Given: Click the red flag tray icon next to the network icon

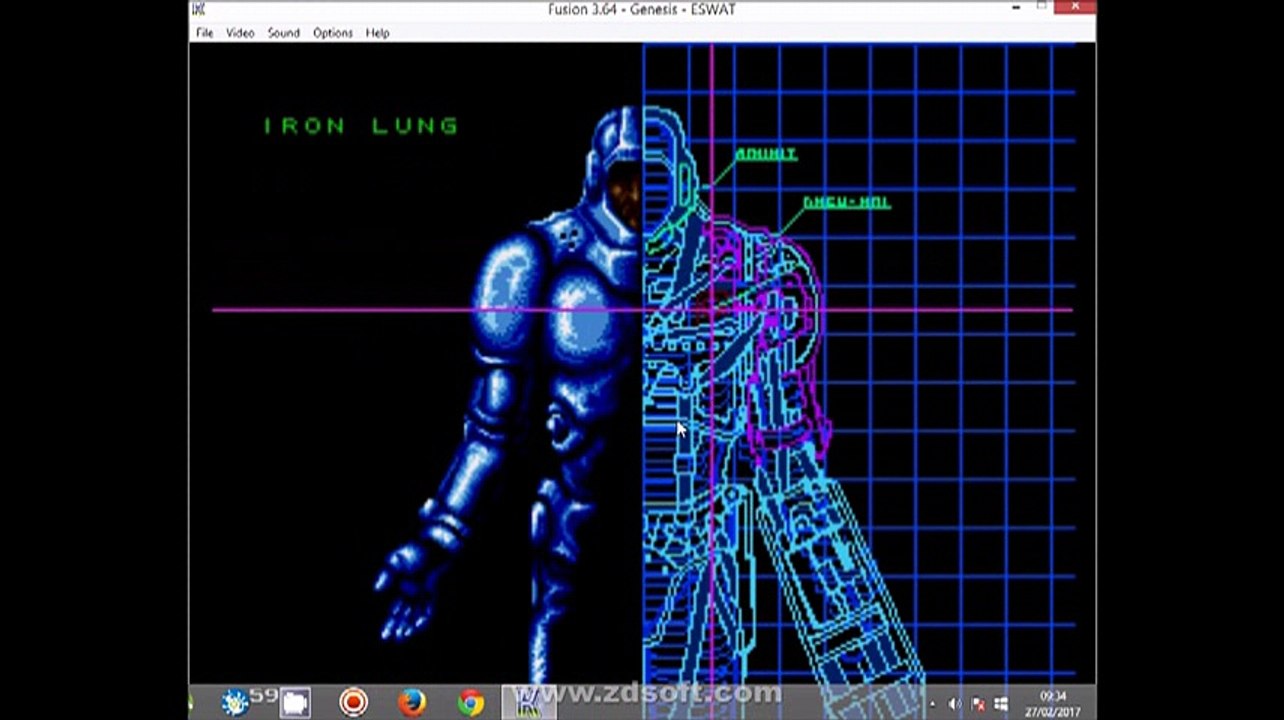Looking at the screenshot, I should [978, 704].
